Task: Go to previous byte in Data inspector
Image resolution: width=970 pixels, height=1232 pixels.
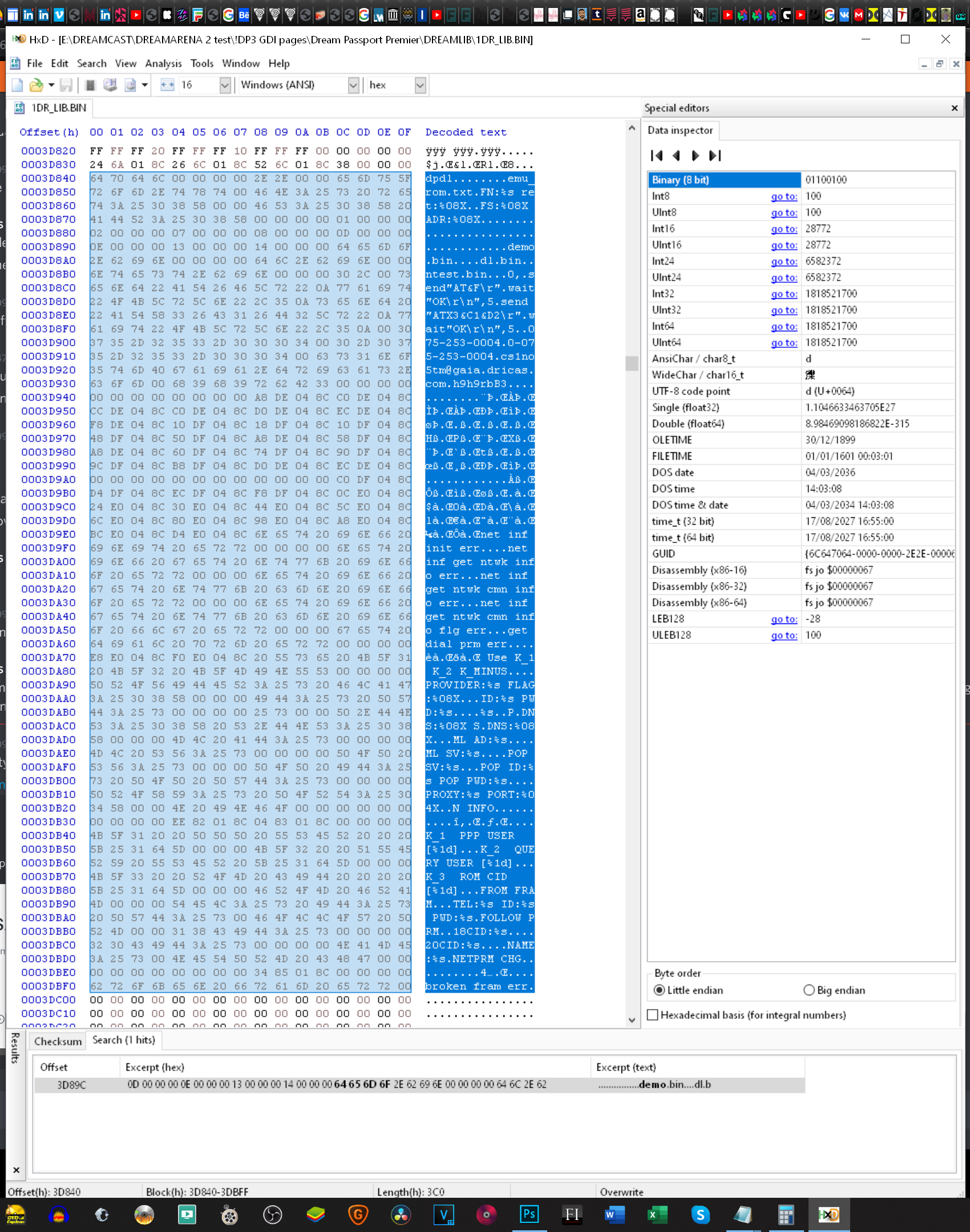Action: point(676,155)
